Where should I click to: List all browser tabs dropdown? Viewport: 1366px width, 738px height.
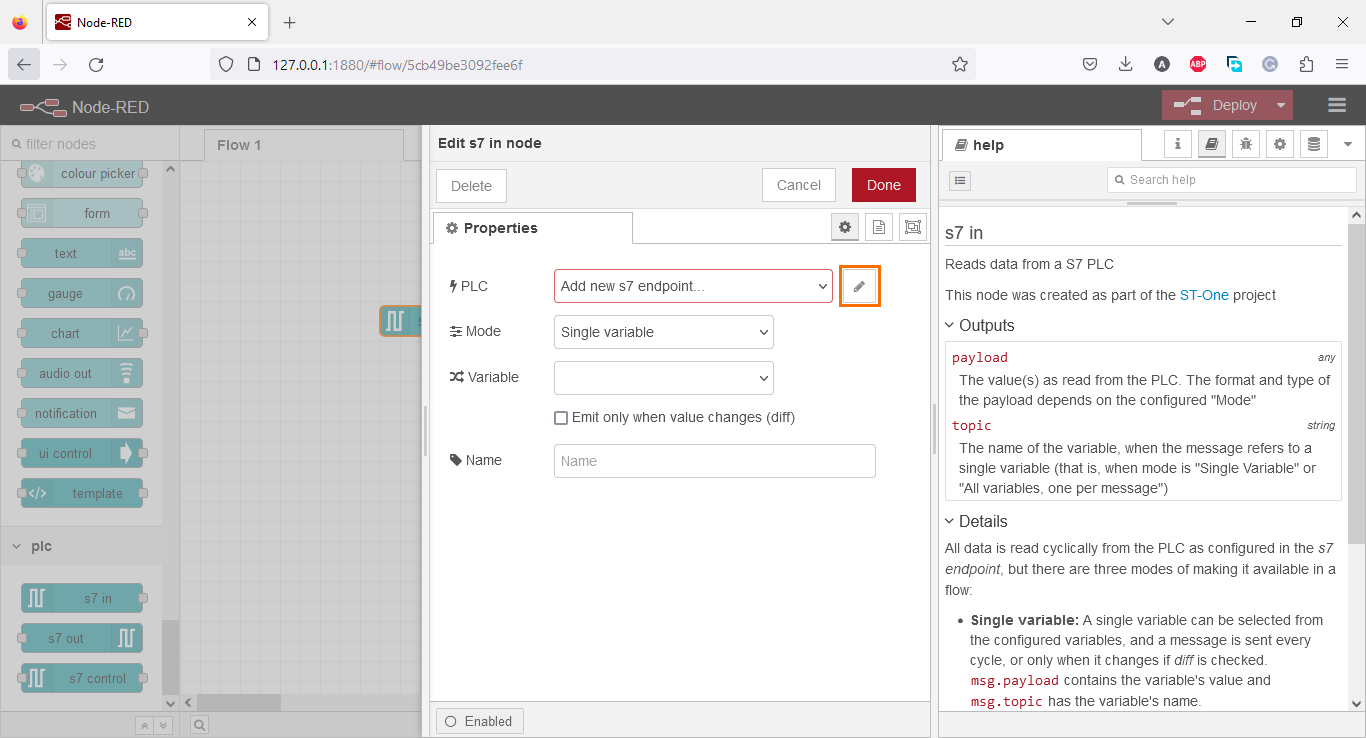1168,22
